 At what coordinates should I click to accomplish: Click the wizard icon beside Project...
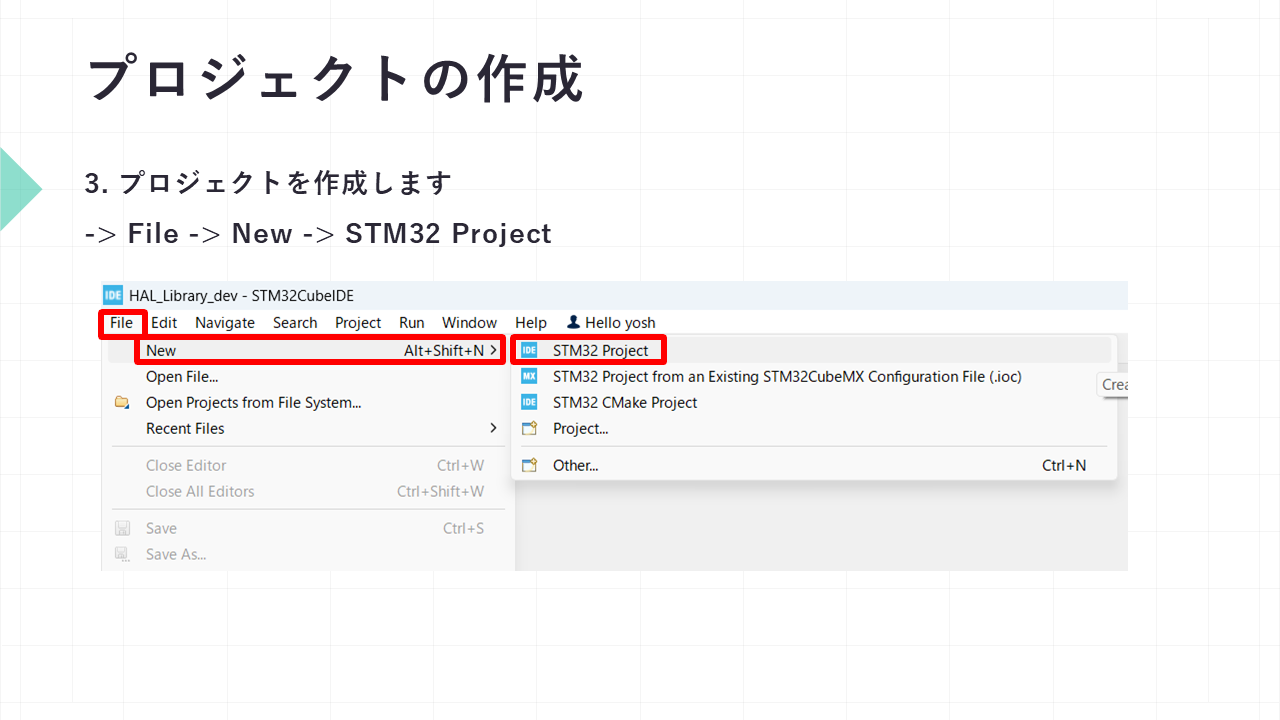click(530, 428)
